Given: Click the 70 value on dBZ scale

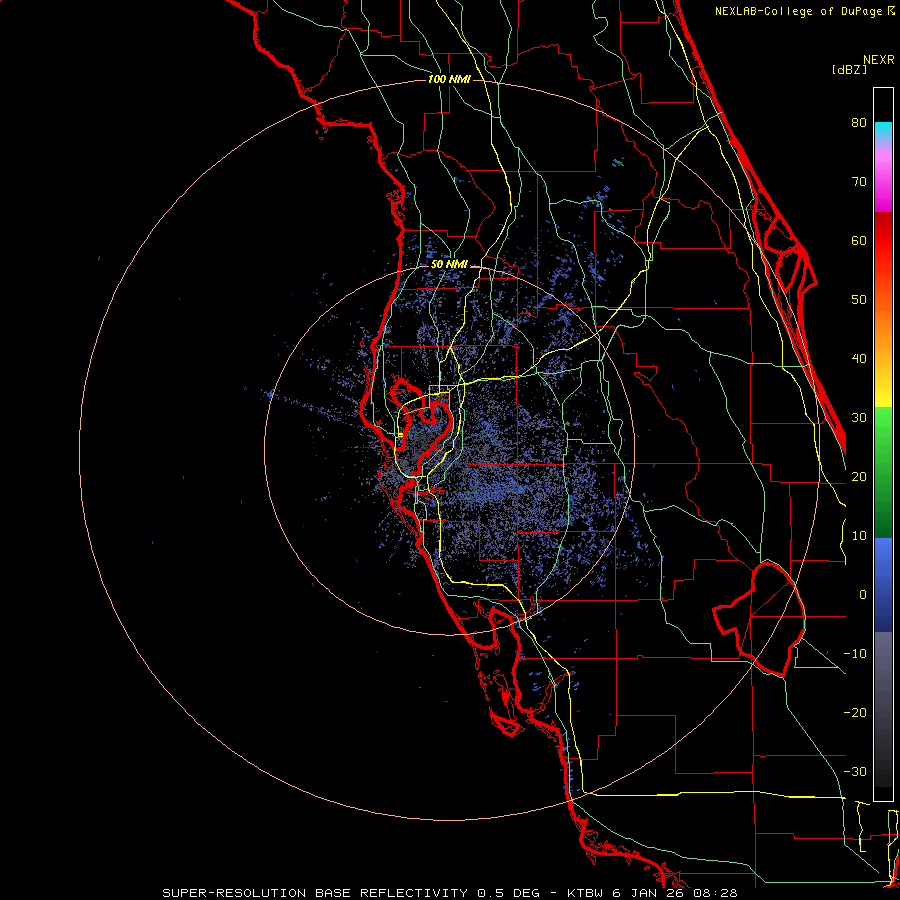Looking at the screenshot, I should [x=859, y=182].
